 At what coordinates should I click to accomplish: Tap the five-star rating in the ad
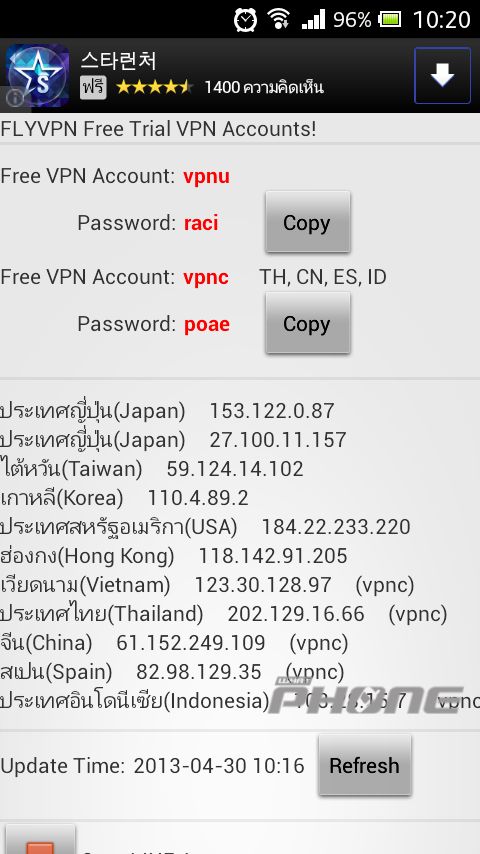154,87
